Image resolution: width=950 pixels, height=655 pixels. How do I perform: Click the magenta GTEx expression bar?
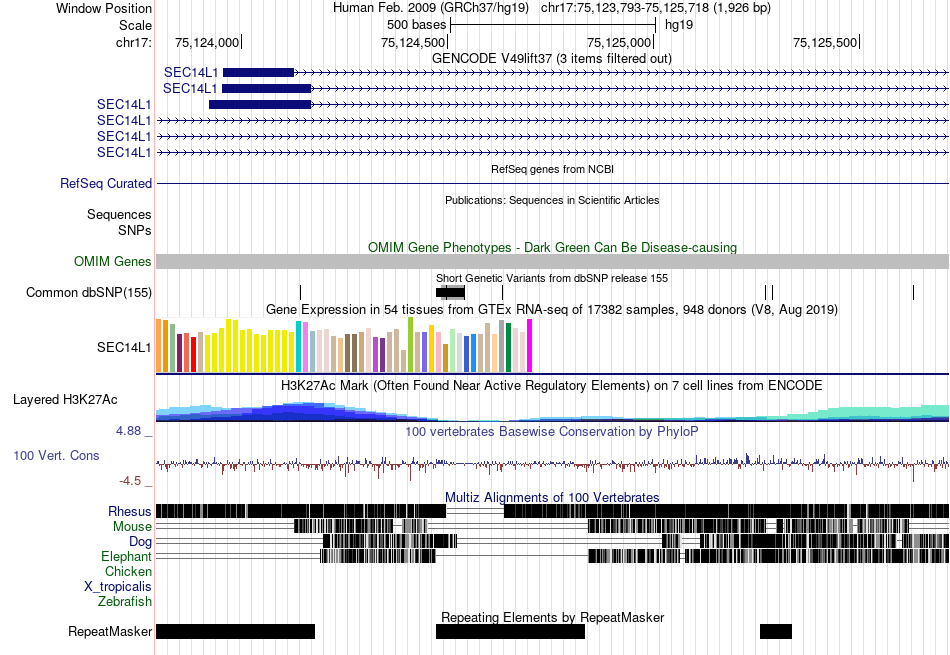[x=530, y=345]
